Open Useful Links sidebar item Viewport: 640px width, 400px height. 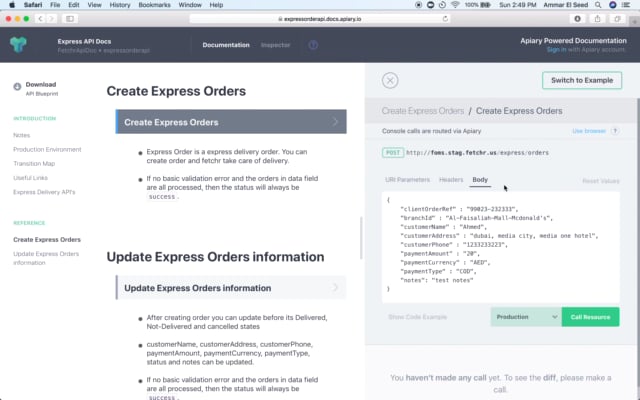30,178
